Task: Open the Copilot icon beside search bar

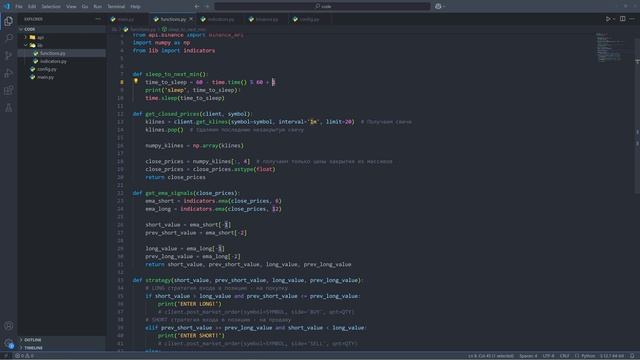Action: click(x=438, y=6)
